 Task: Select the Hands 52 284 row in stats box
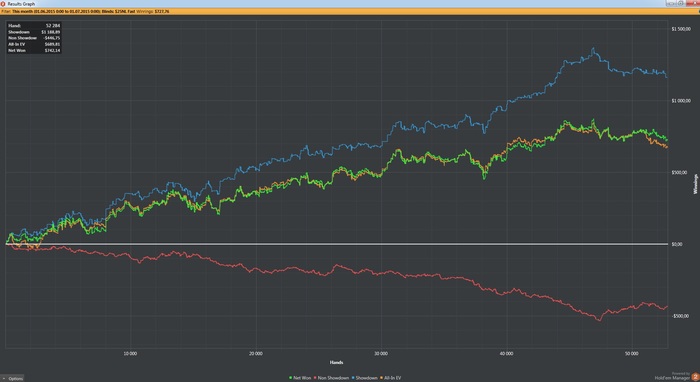pos(34,26)
